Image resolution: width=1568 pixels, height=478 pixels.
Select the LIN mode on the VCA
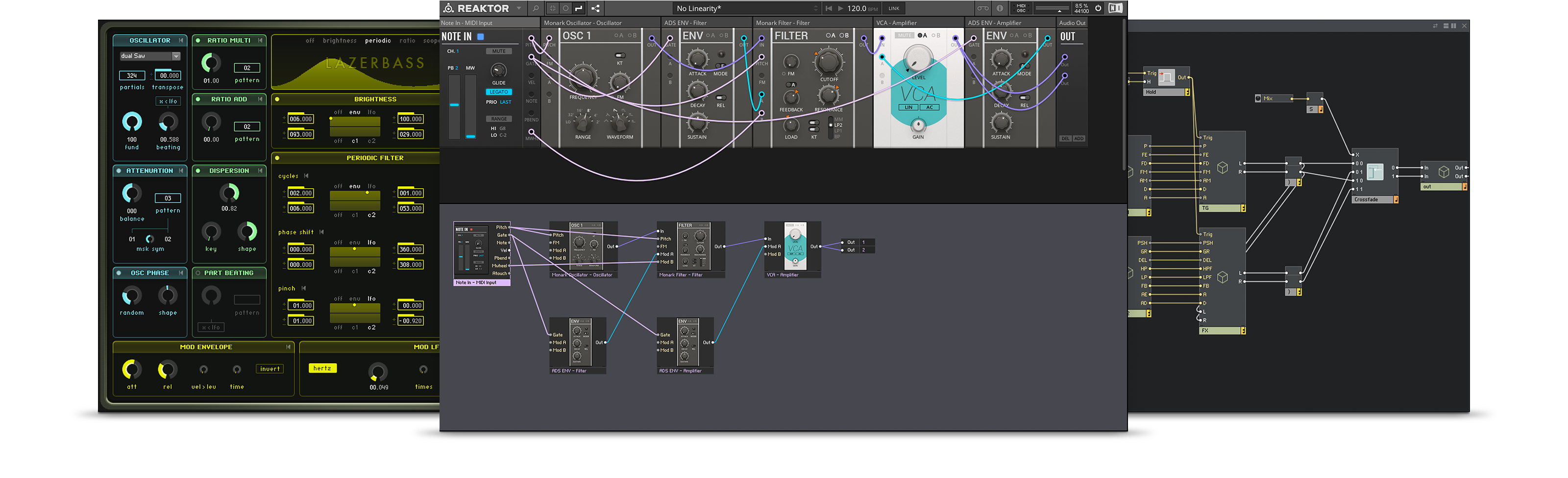[x=908, y=107]
